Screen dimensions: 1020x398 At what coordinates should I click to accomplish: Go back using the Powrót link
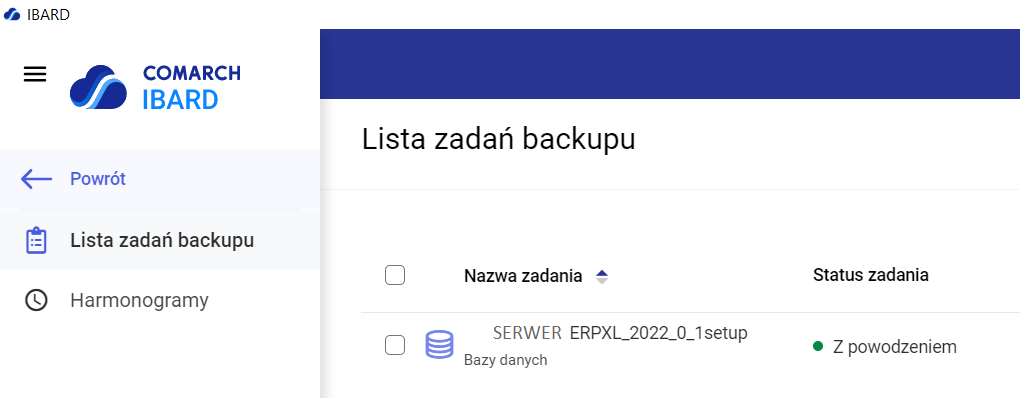[x=98, y=179]
